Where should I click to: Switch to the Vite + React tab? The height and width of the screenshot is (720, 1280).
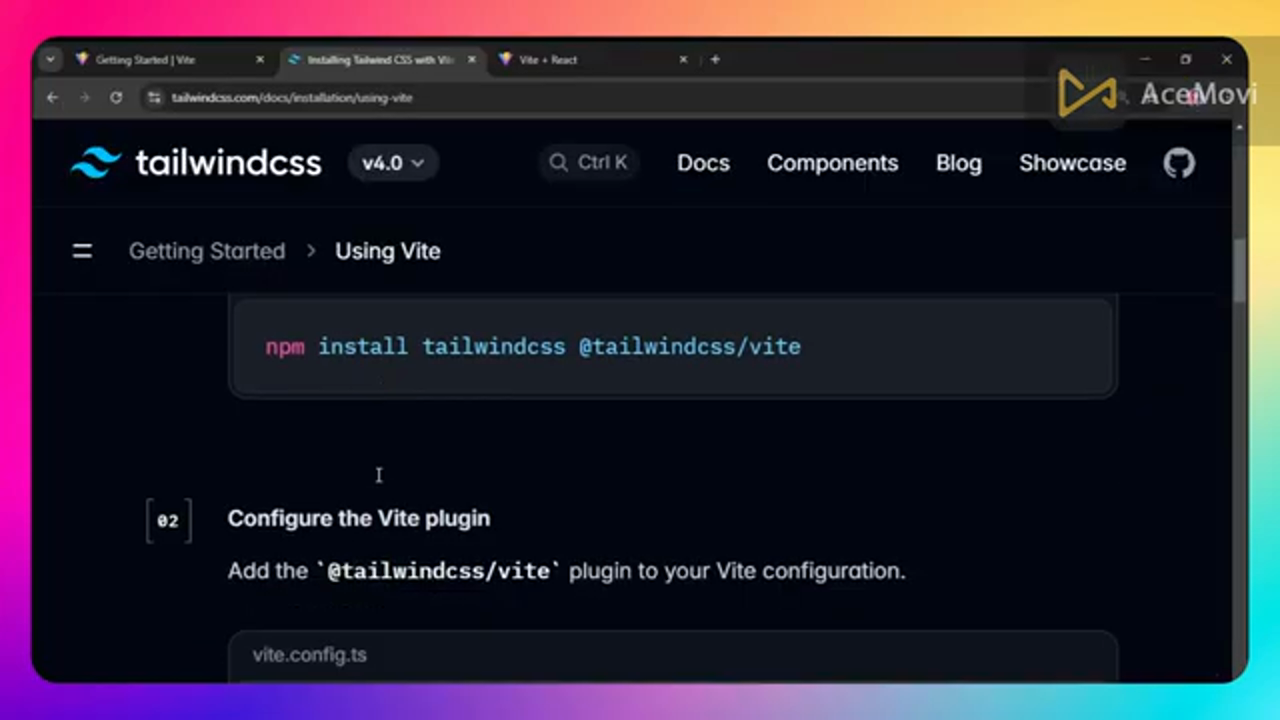click(x=590, y=60)
